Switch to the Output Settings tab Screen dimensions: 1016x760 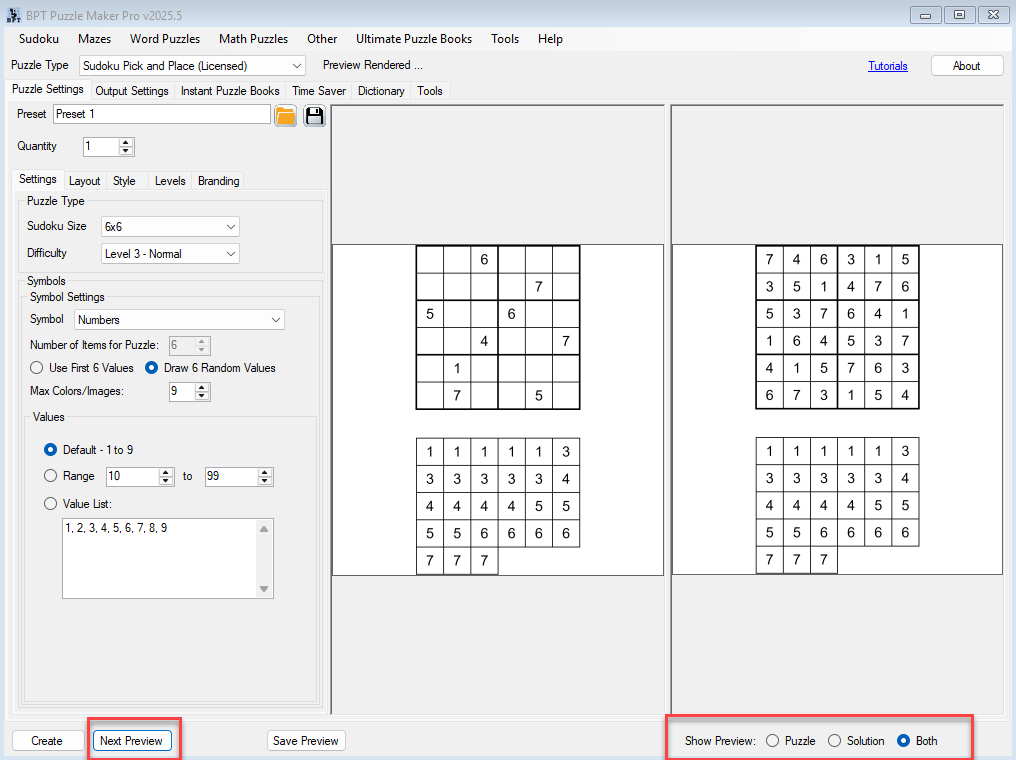click(131, 91)
